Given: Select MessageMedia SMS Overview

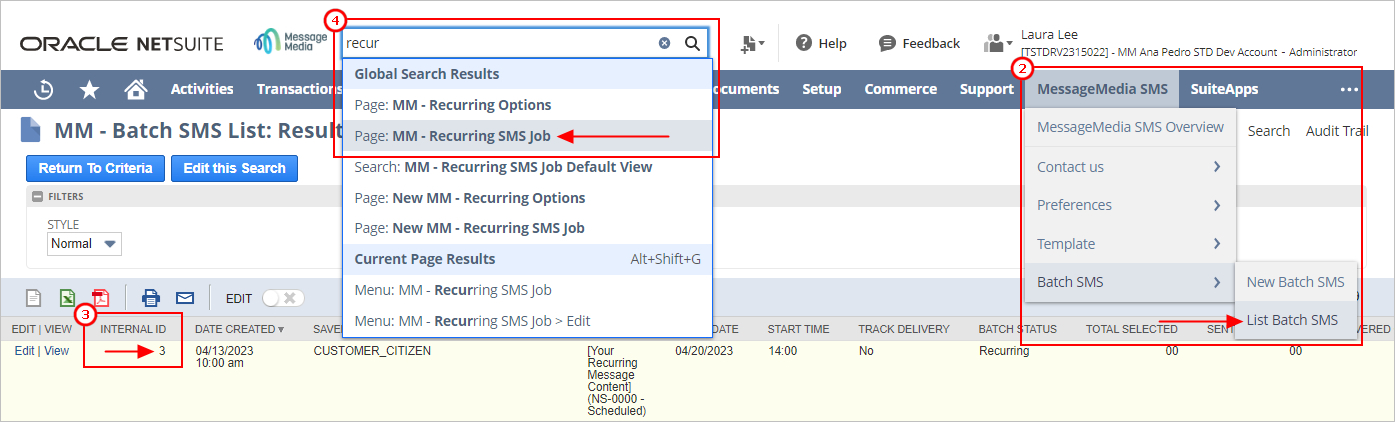Looking at the screenshot, I should [x=1130, y=127].
